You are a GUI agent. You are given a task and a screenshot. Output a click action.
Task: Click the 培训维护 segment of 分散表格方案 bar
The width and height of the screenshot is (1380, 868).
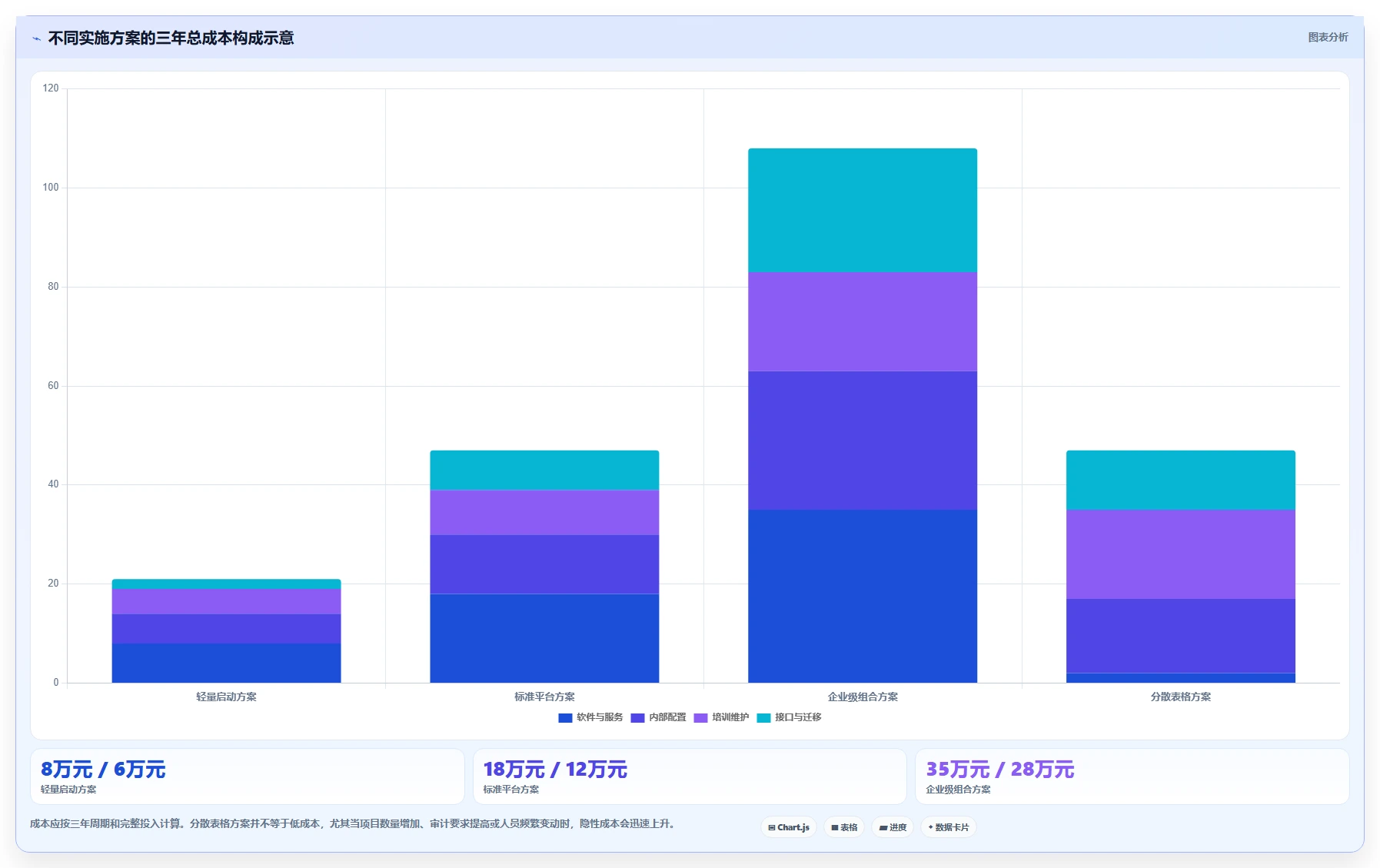[x=1181, y=554]
